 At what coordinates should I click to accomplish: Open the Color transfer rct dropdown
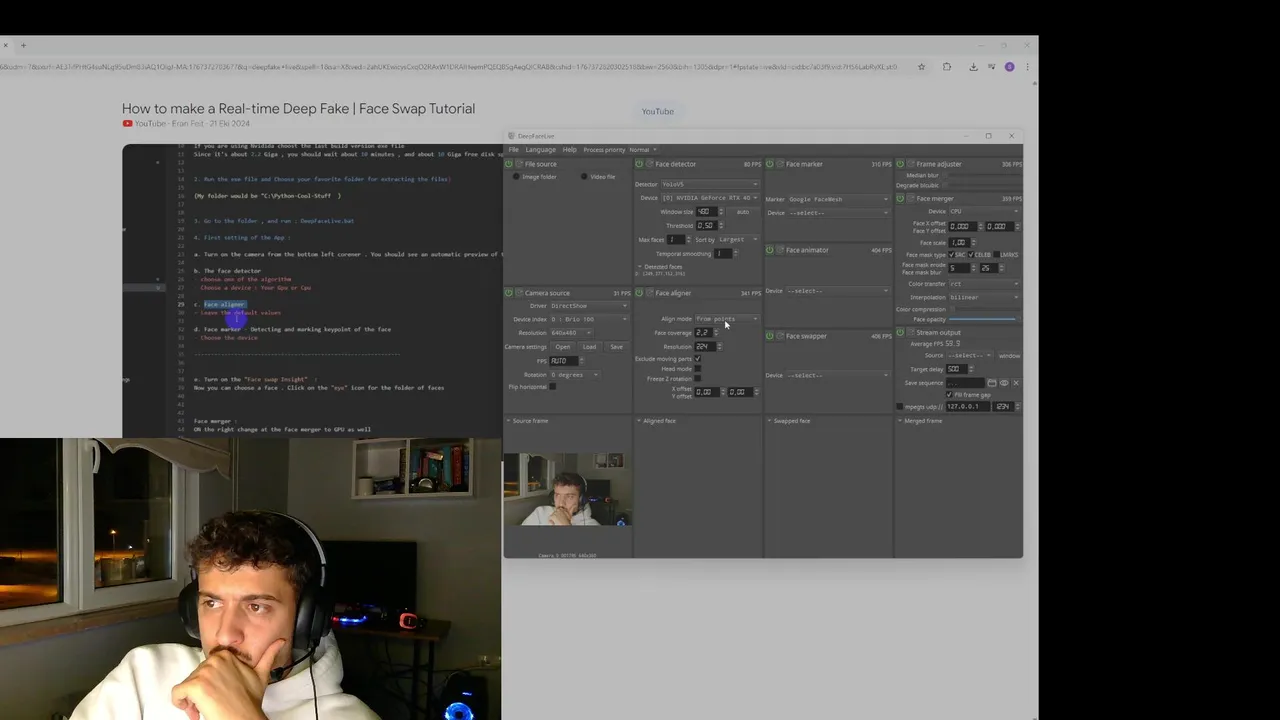(984, 283)
